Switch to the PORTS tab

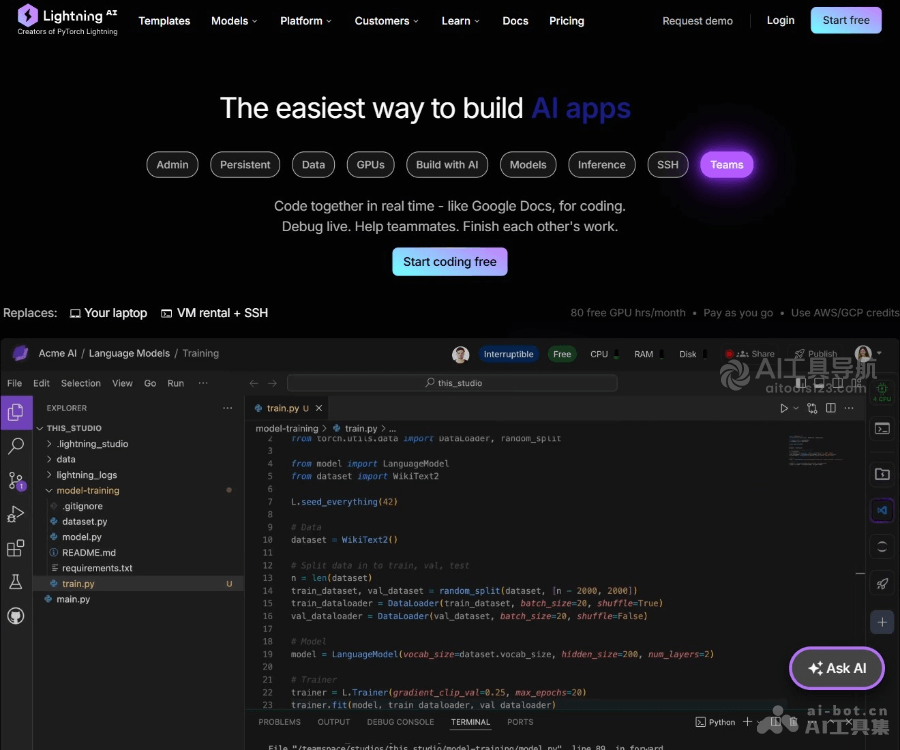[x=520, y=722]
